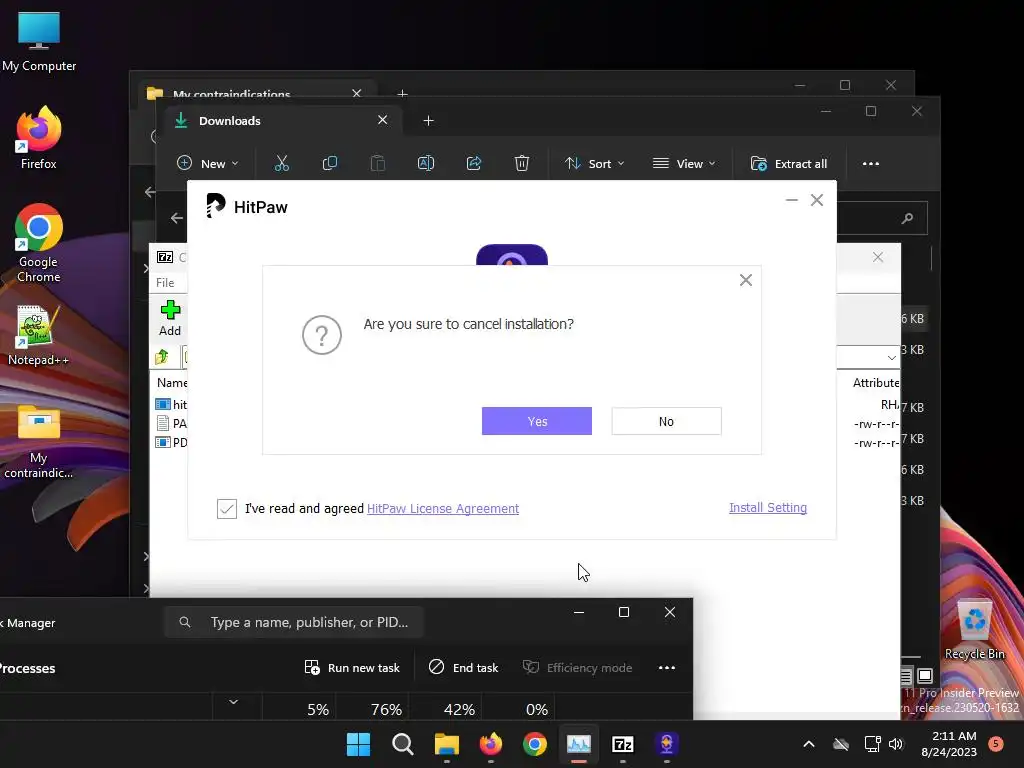Open File Explorer from taskbar

(447, 744)
